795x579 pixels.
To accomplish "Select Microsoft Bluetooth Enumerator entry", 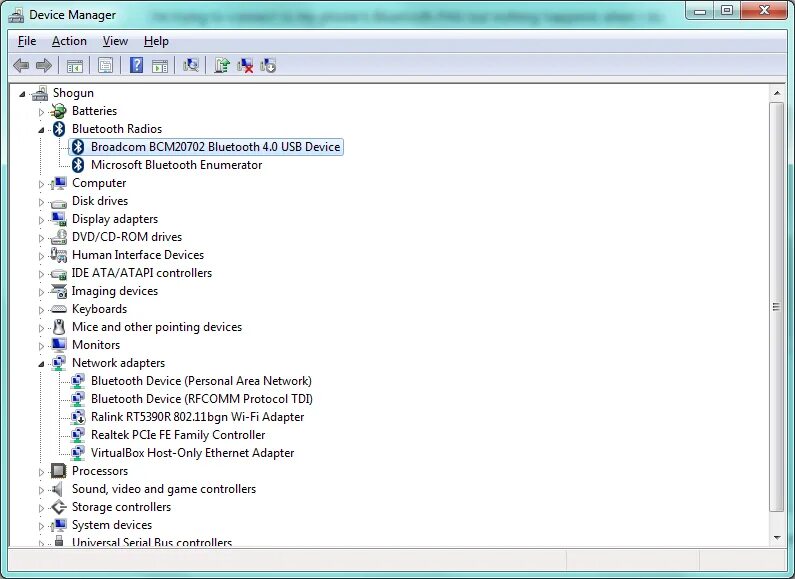I will [x=176, y=165].
